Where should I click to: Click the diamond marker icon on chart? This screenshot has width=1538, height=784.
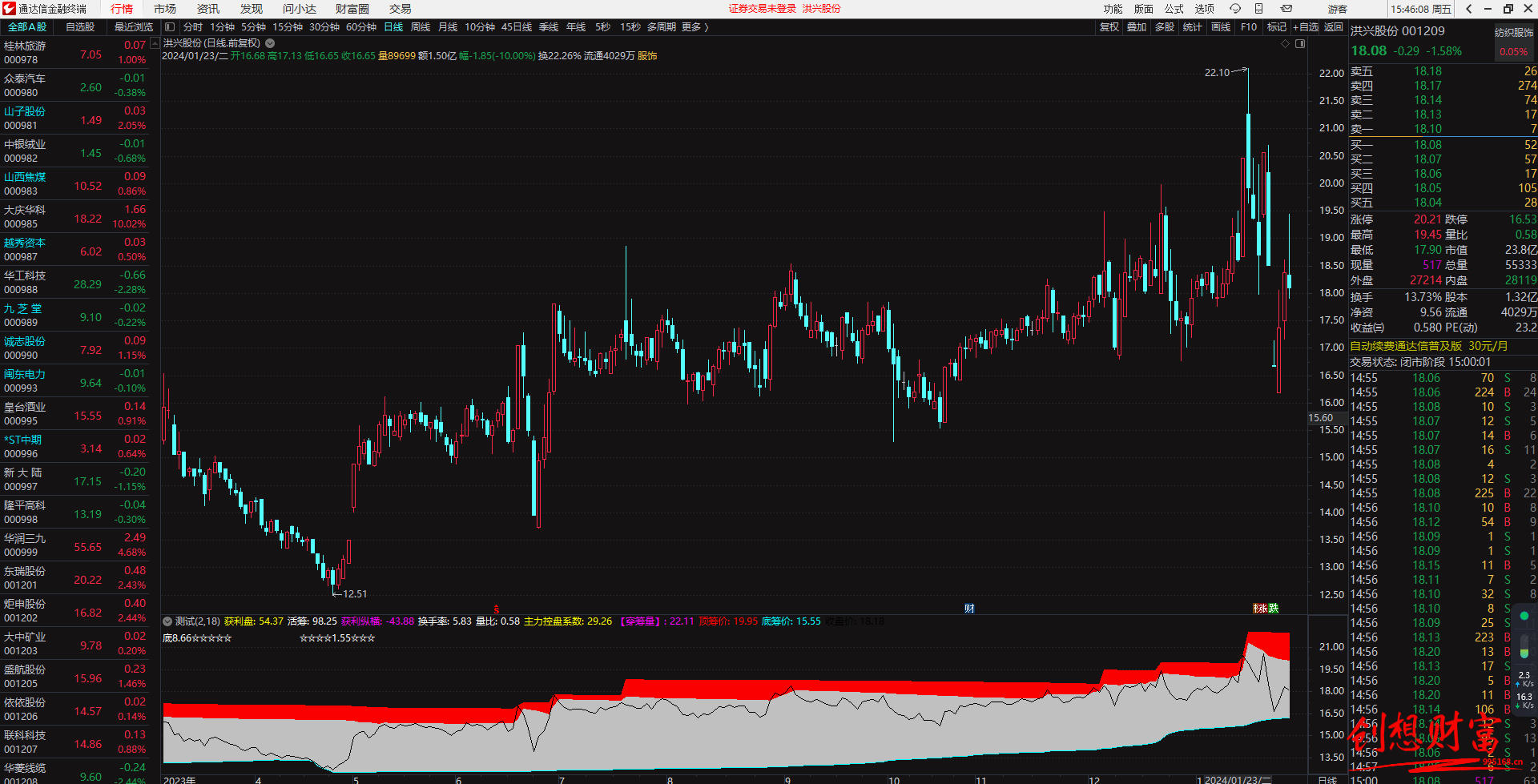coord(1286,44)
